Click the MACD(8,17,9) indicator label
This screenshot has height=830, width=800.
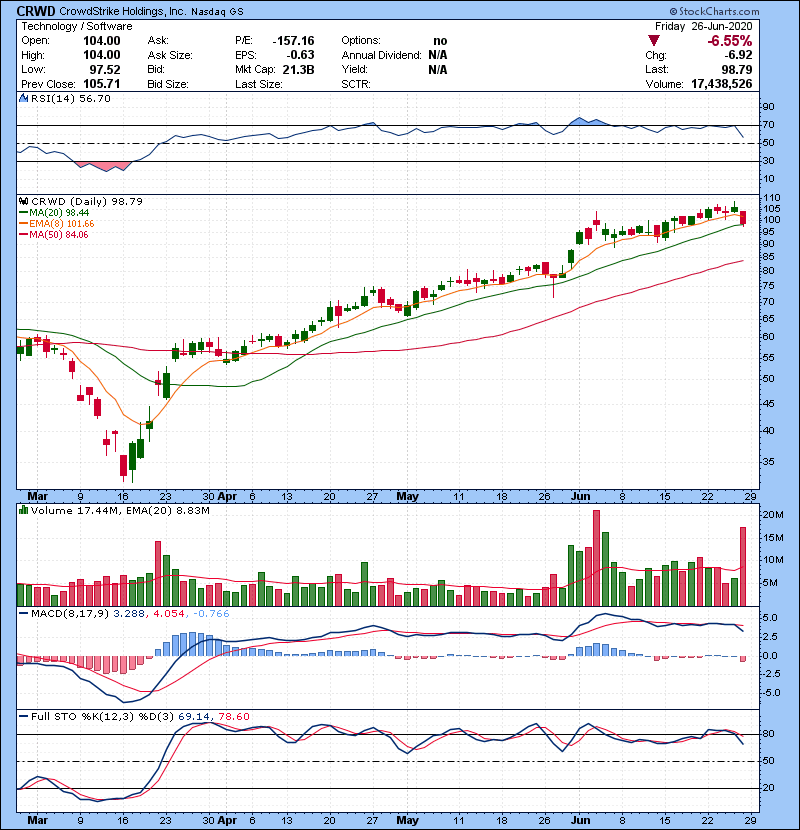point(70,614)
